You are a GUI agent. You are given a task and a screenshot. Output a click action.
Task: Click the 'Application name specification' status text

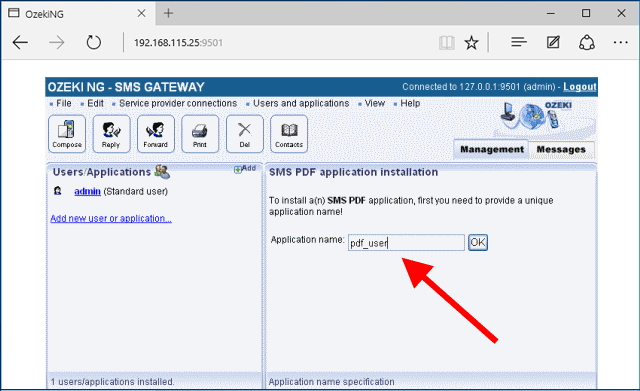tap(331, 382)
